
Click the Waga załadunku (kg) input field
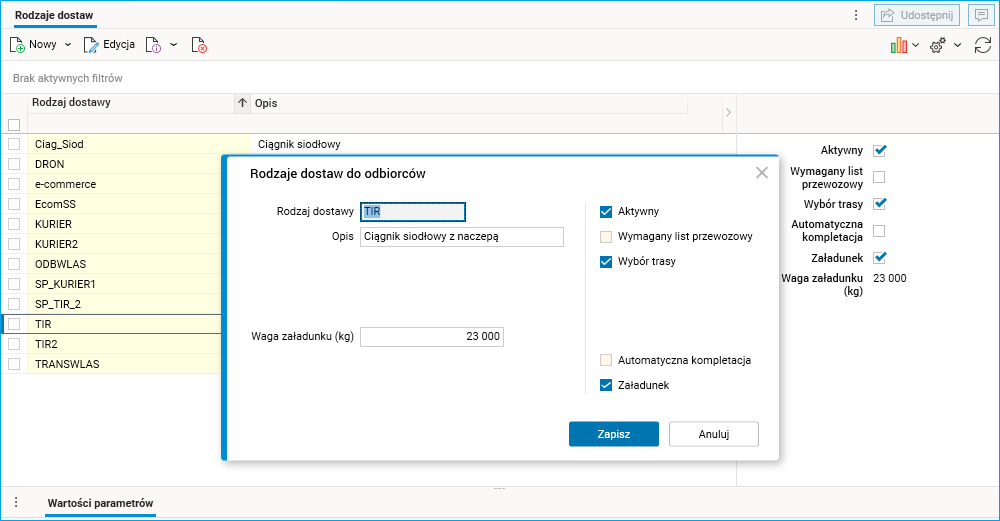[432, 337]
